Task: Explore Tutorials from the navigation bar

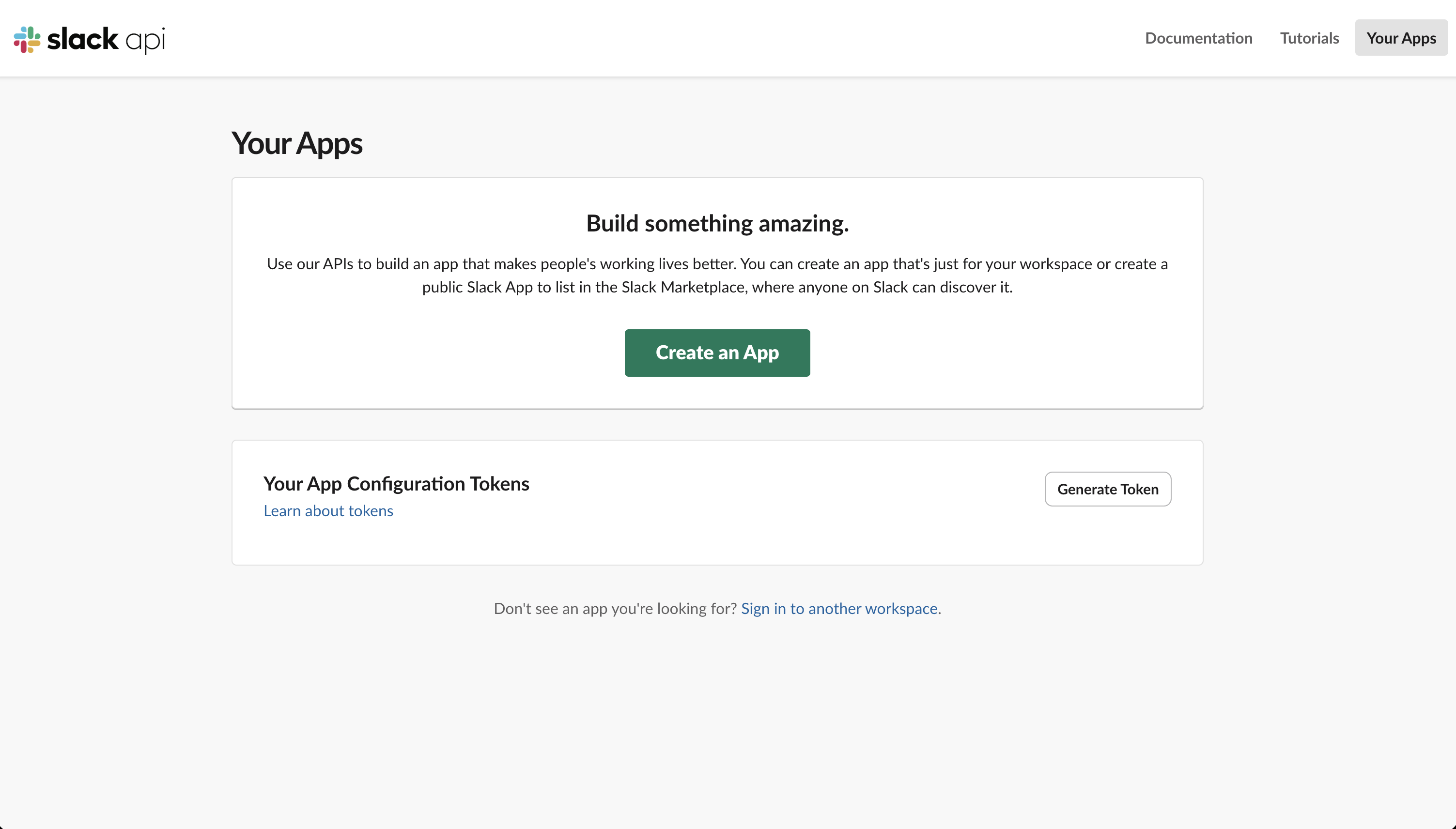Action: [x=1309, y=38]
